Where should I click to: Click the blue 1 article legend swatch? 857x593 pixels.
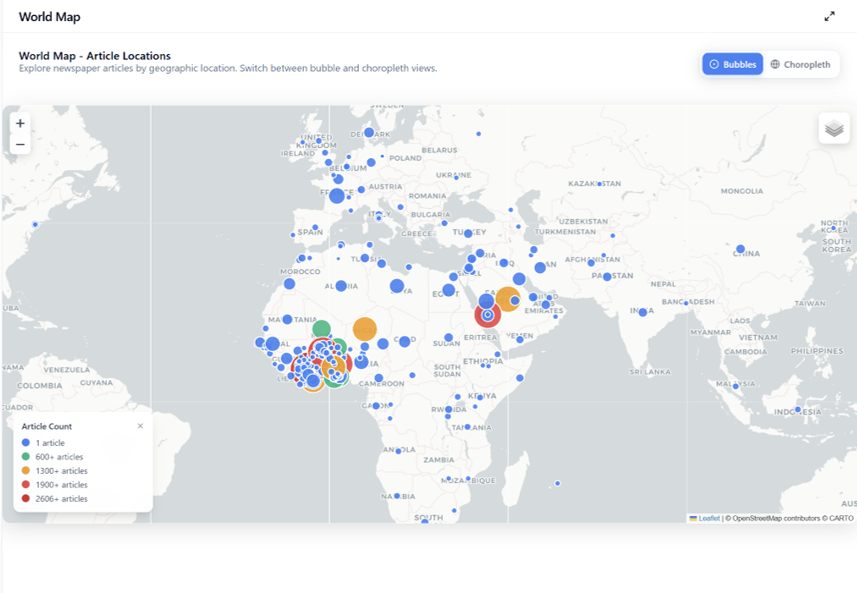(26, 443)
